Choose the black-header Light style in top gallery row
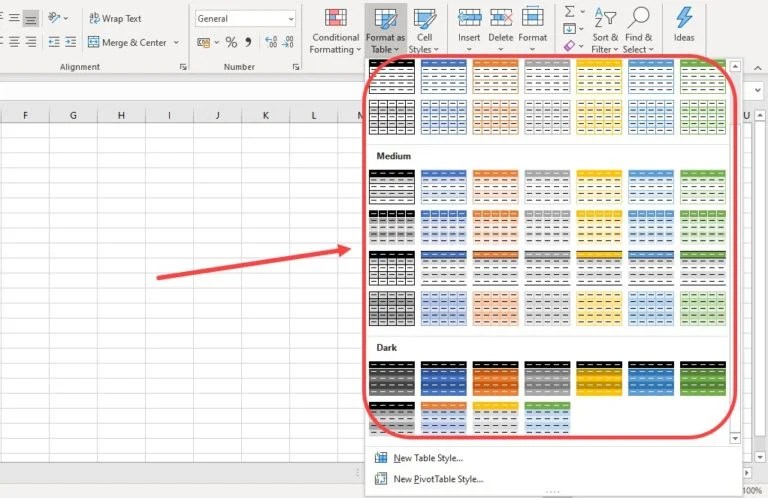The width and height of the screenshot is (768, 498). pos(391,76)
